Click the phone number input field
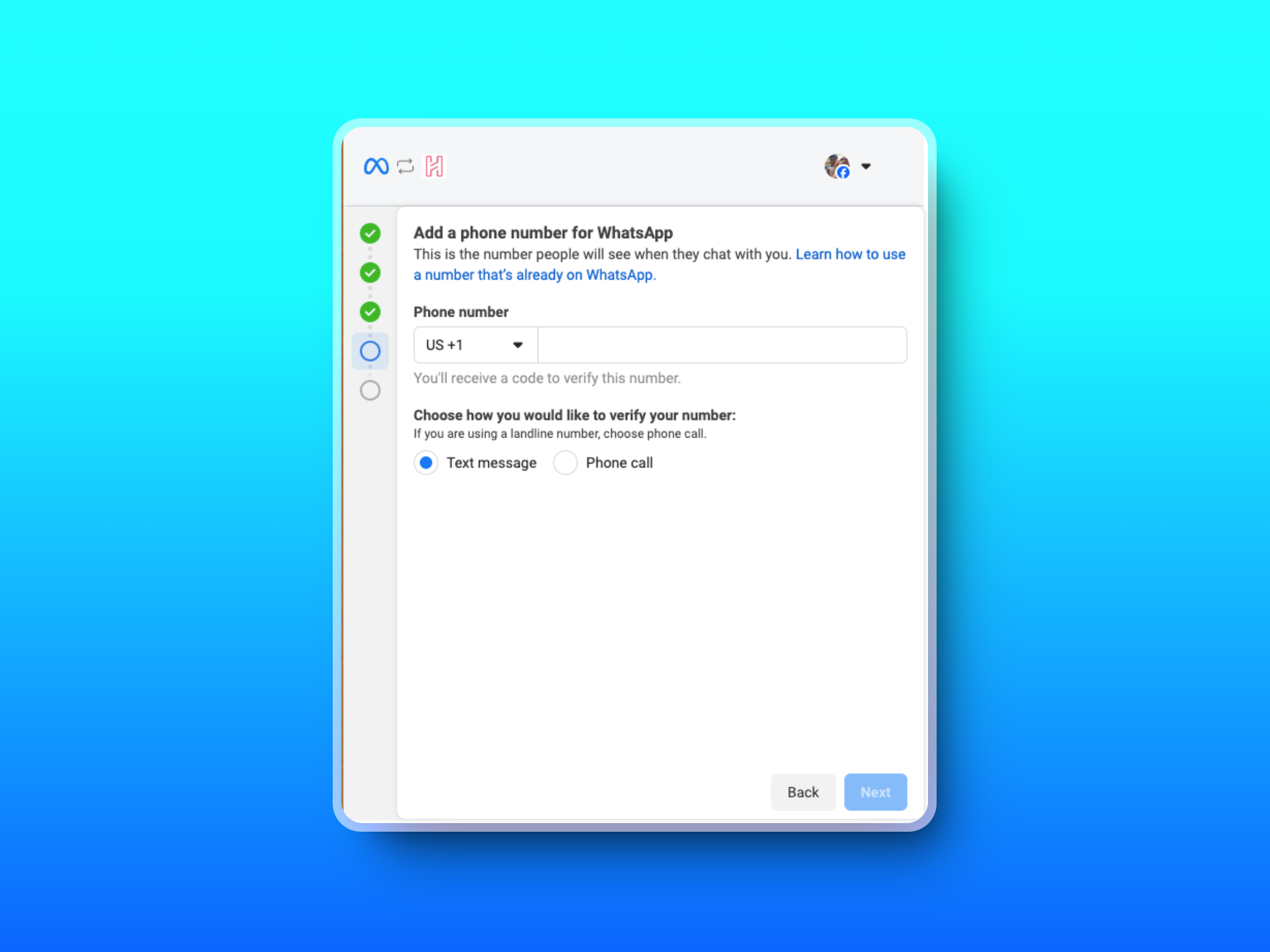 point(722,345)
